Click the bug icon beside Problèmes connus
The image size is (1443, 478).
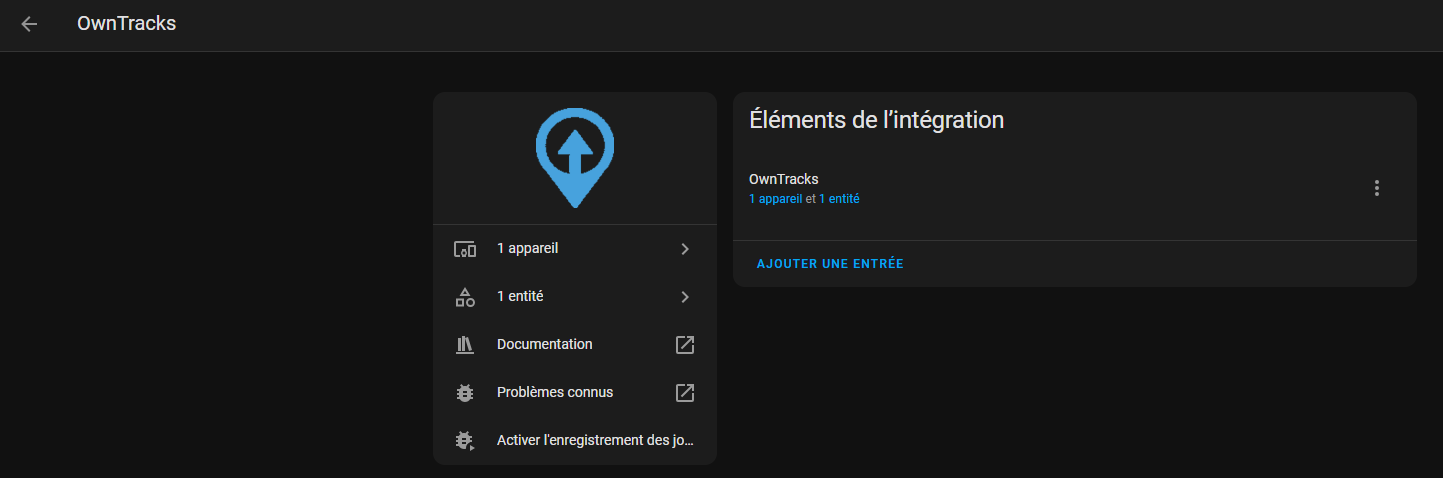[464, 393]
